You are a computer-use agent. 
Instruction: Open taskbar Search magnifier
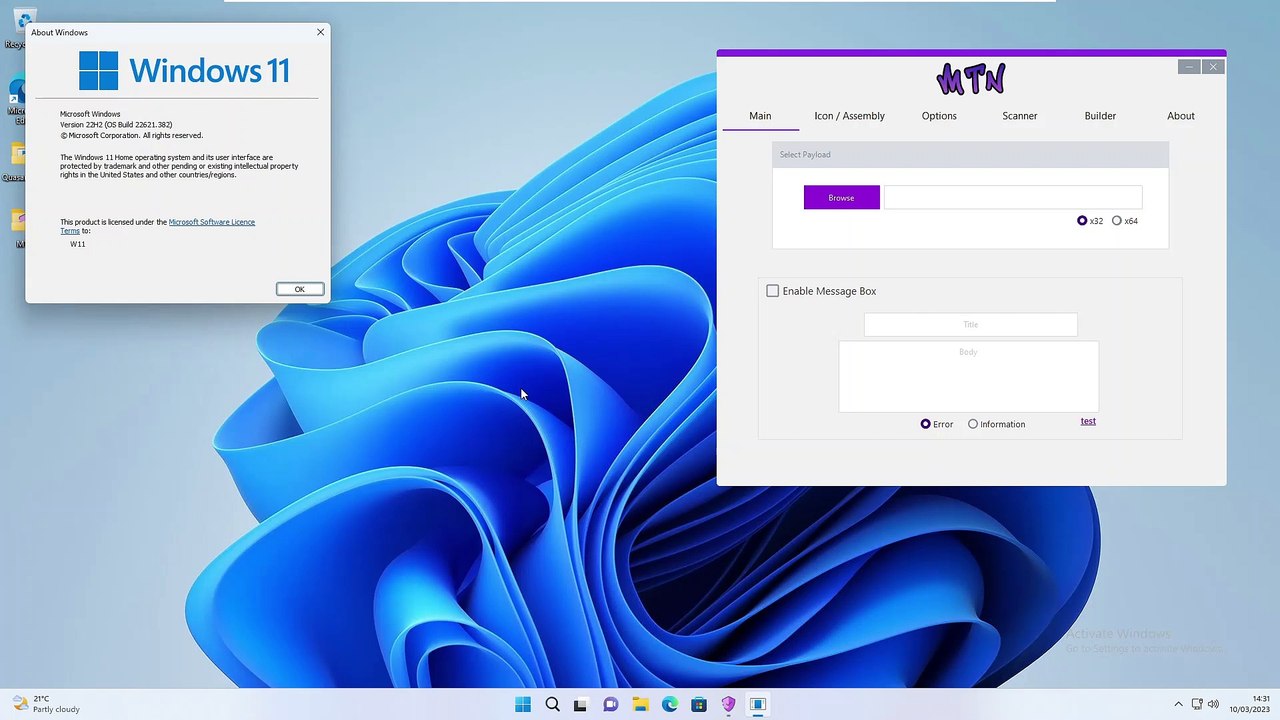coord(552,704)
